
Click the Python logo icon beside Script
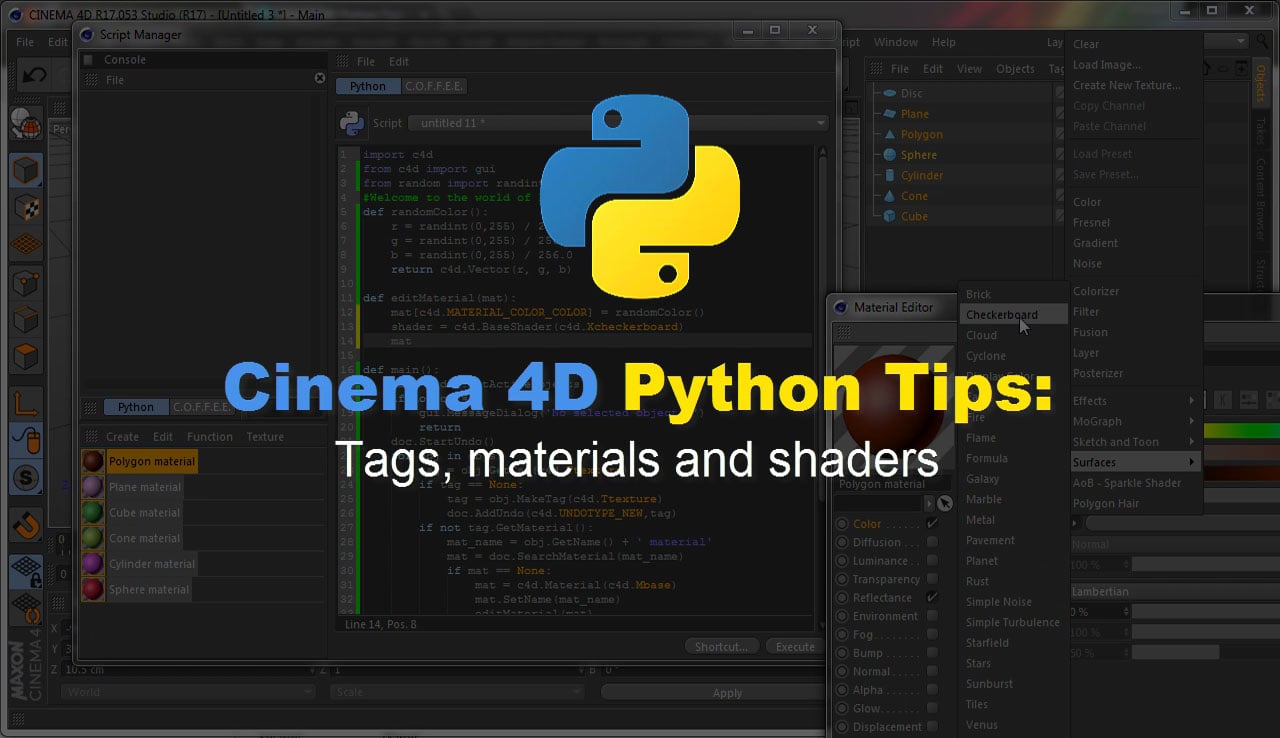coord(352,122)
